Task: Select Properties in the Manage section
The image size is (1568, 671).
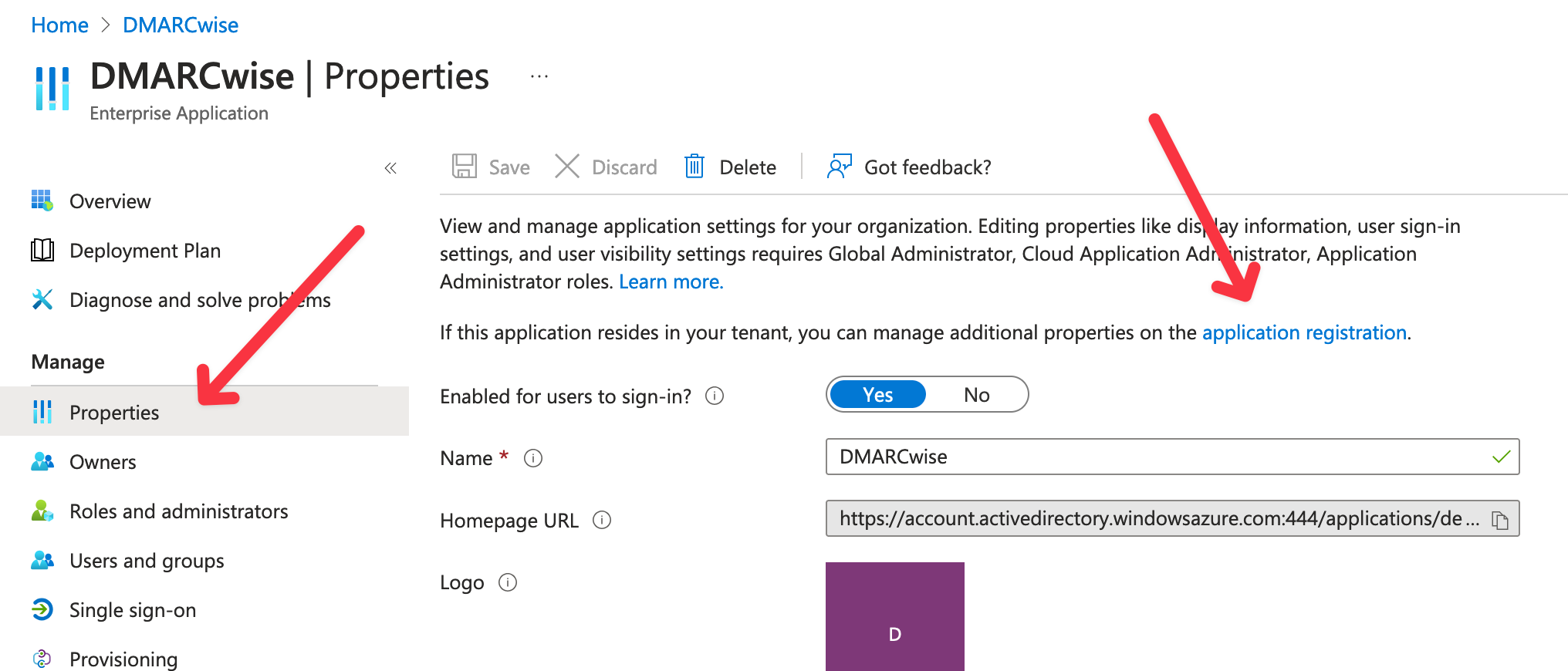Action: pos(204,412)
